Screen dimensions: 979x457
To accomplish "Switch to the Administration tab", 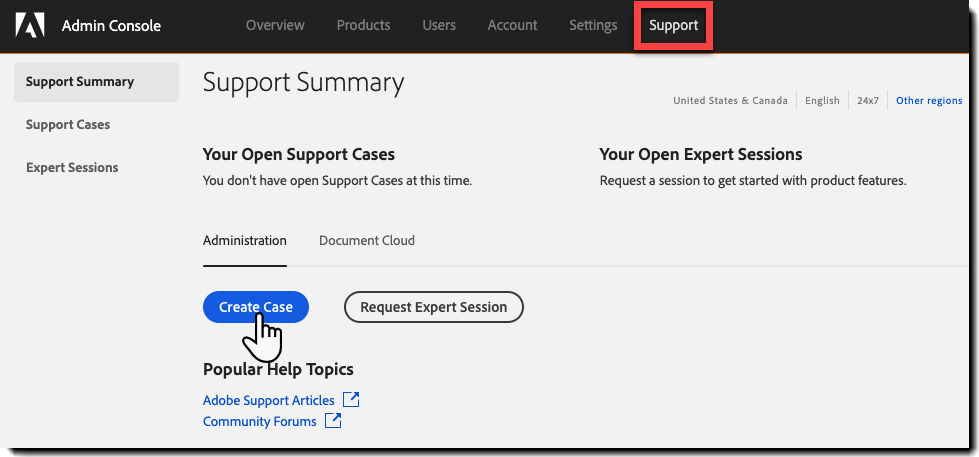I will pos(244,241).
